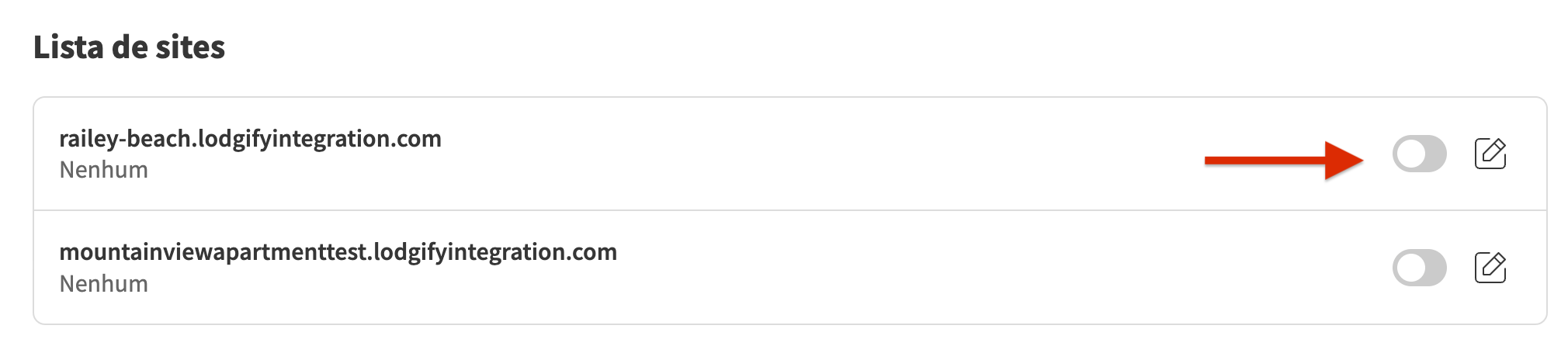Enable the mountainviewapartmenttest site toggle
The image size is (1568, 360).
click(x=1419, y=268)
